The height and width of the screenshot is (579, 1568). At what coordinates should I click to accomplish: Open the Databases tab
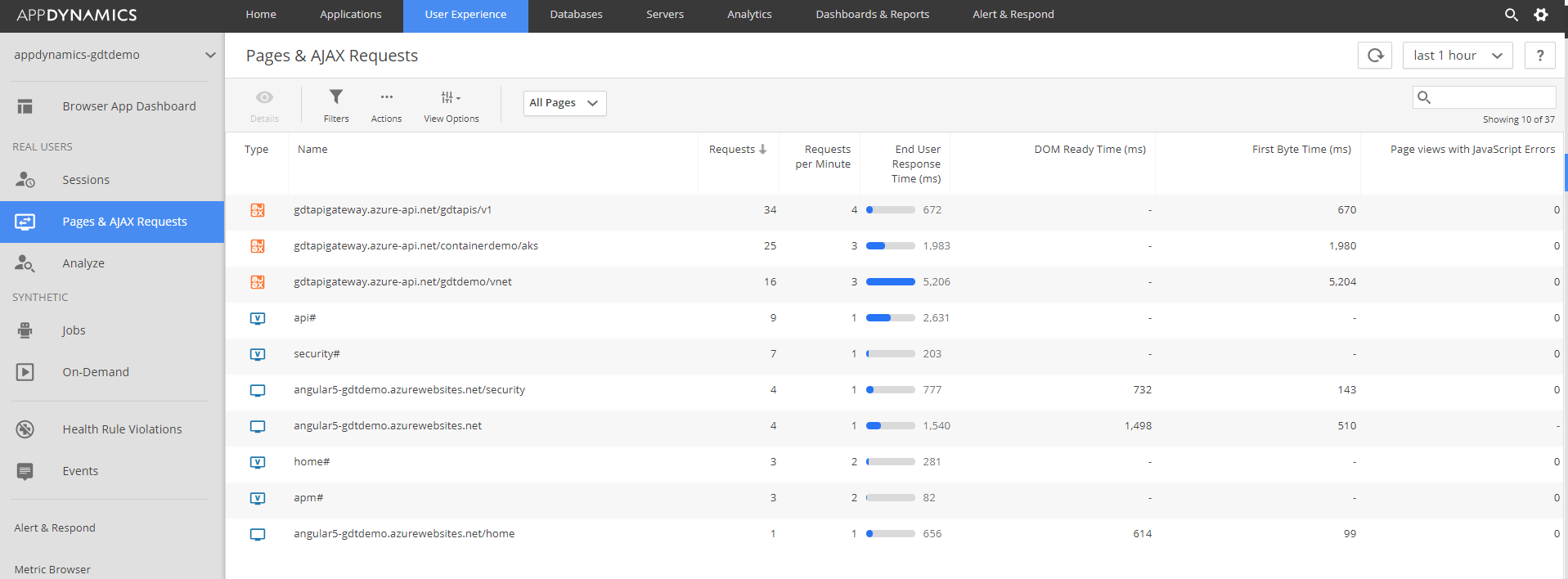coord(576,15)
